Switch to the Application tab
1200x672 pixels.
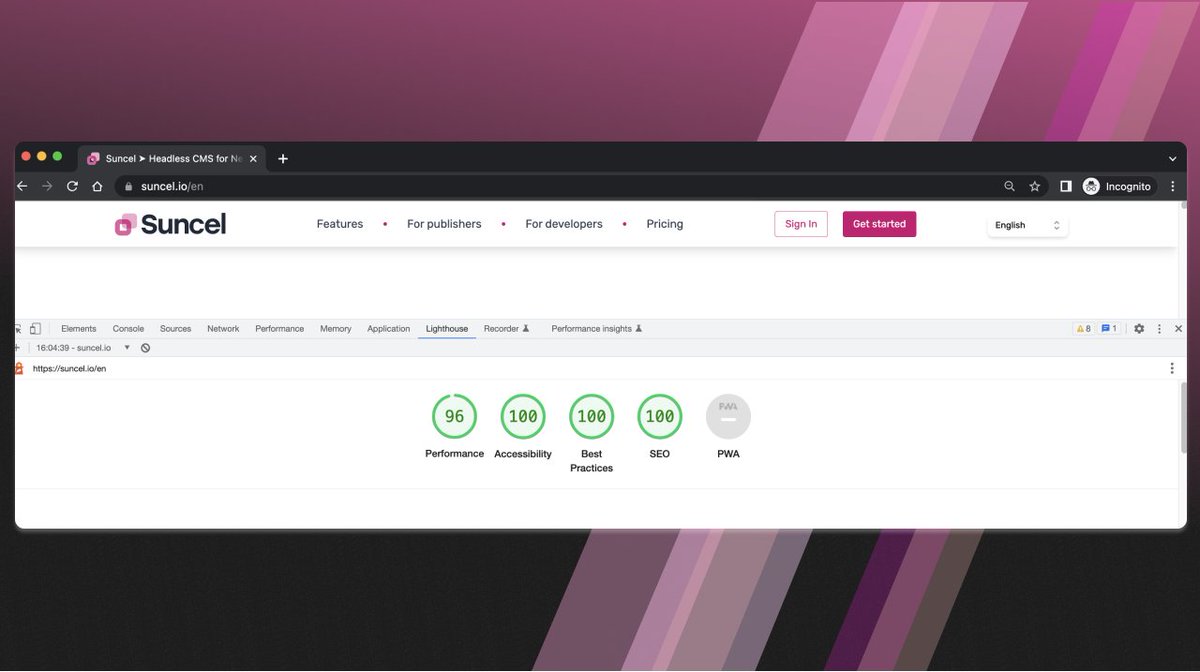[388, 328]
